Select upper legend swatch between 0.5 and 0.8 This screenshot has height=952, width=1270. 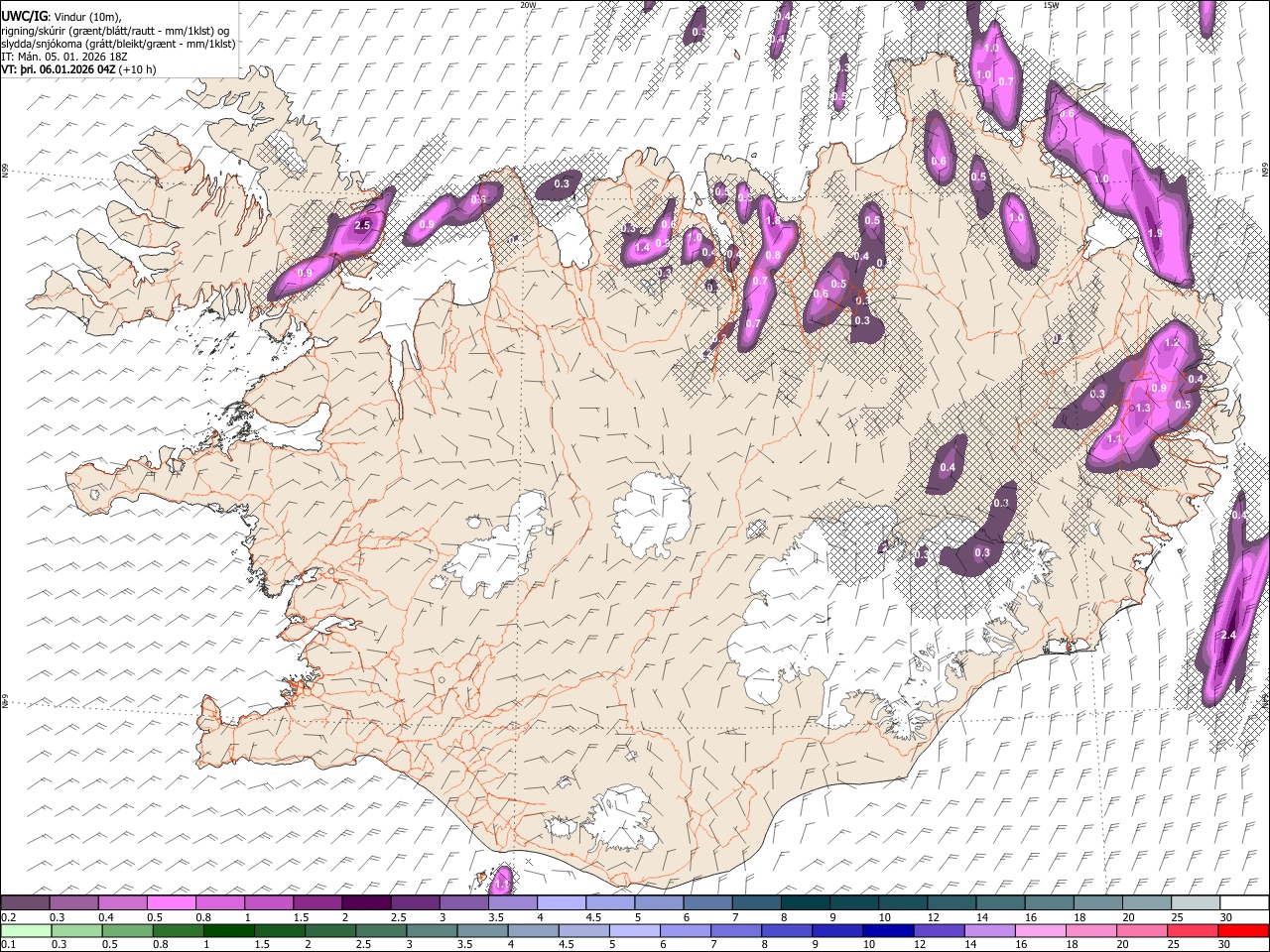(171, 902)
